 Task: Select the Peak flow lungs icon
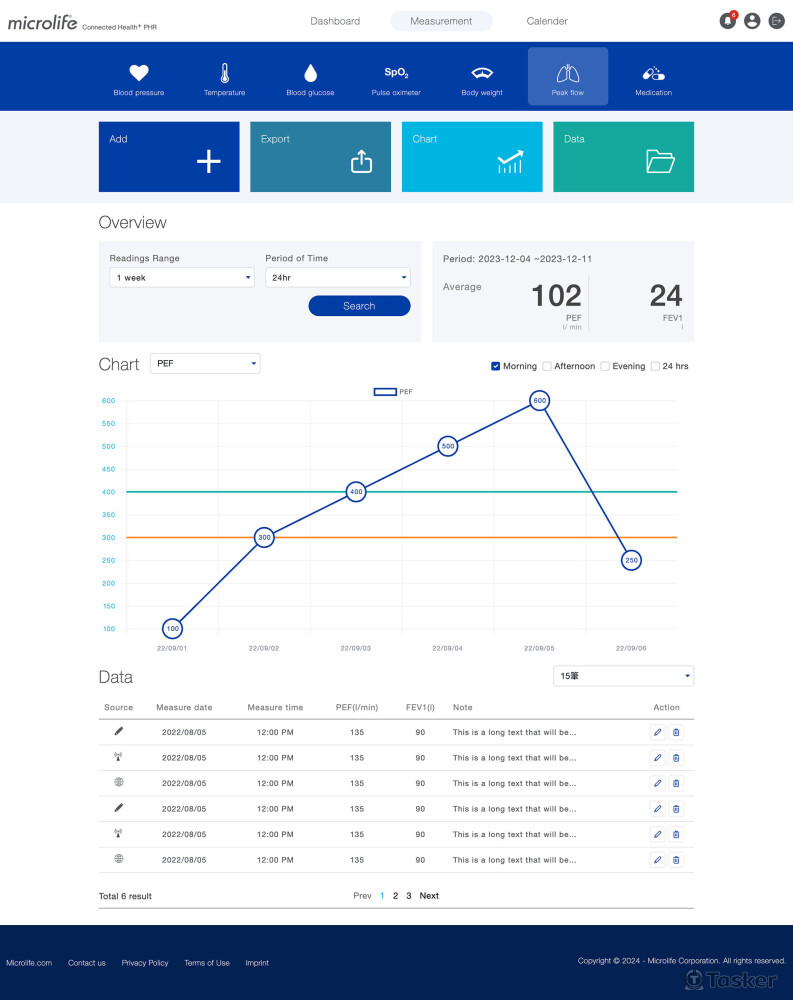[568, 74]
